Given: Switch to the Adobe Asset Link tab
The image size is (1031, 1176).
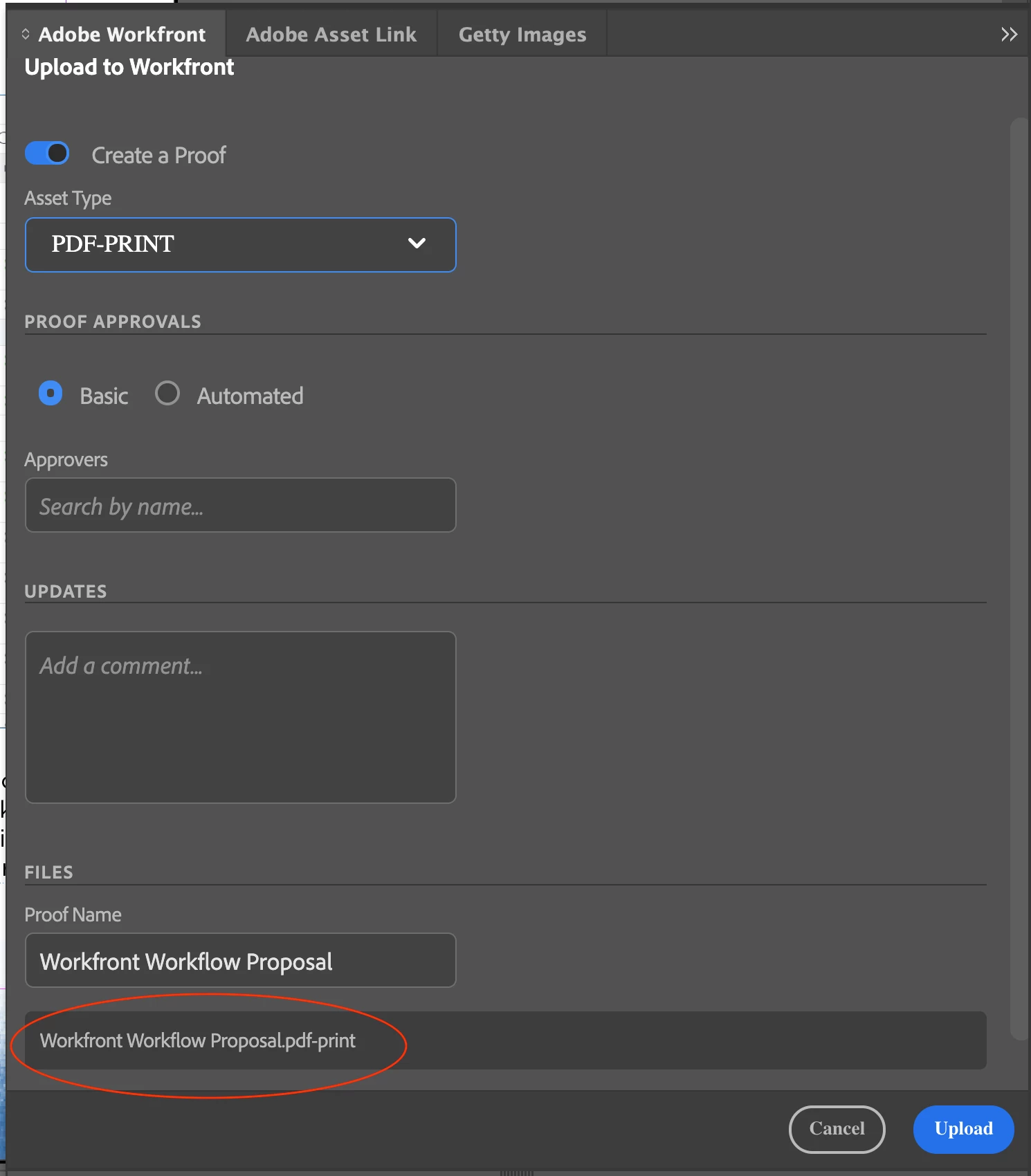Looking at the screenshot, I should tap(331, 34).
